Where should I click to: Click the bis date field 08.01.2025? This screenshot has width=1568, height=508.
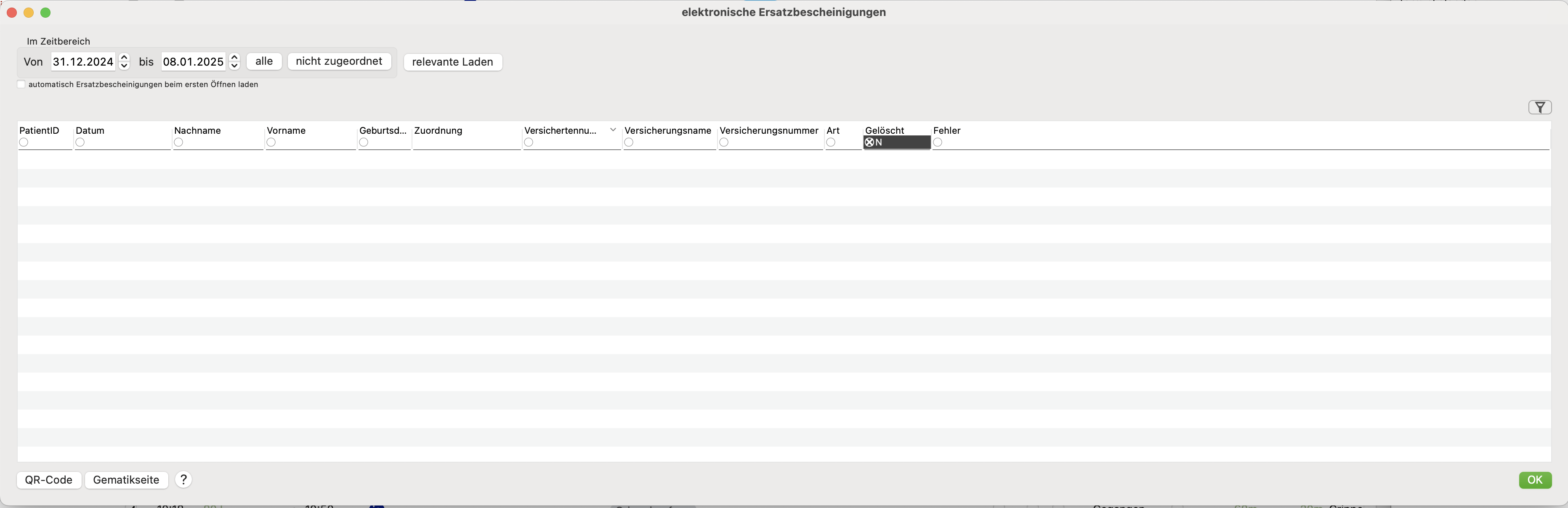coord(194,61)
